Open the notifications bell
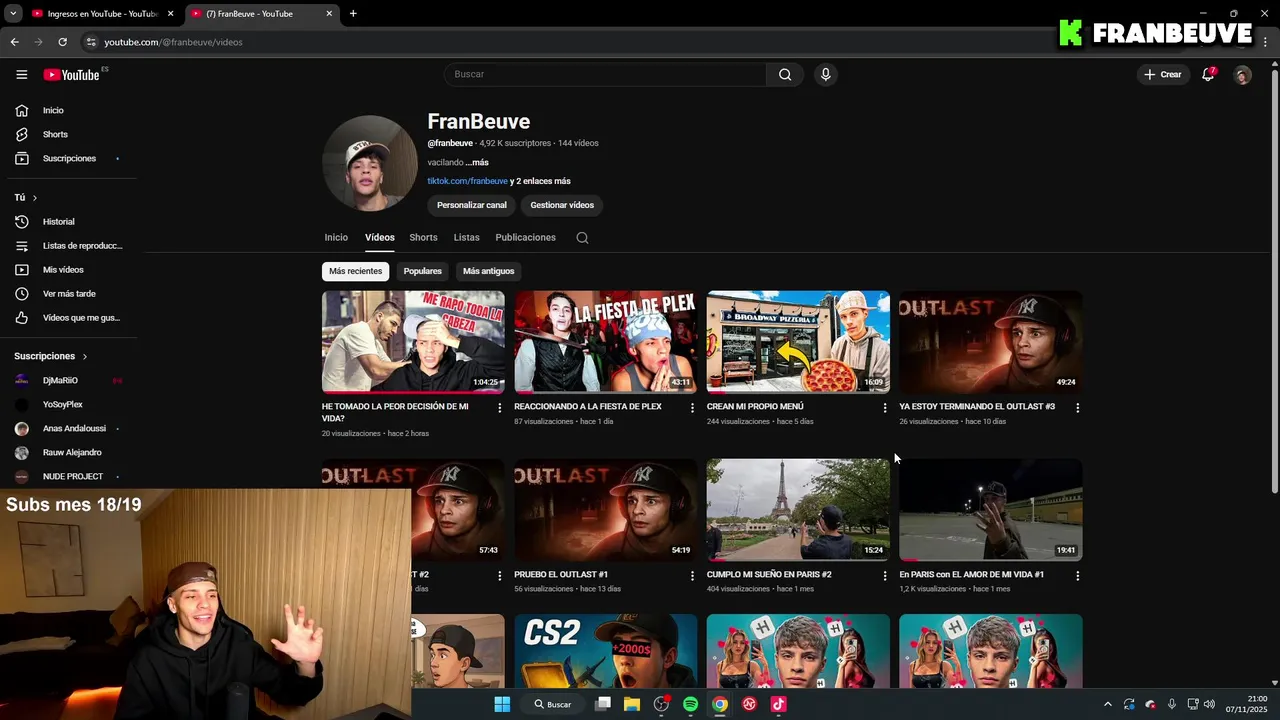 (x=1208, y=74)
